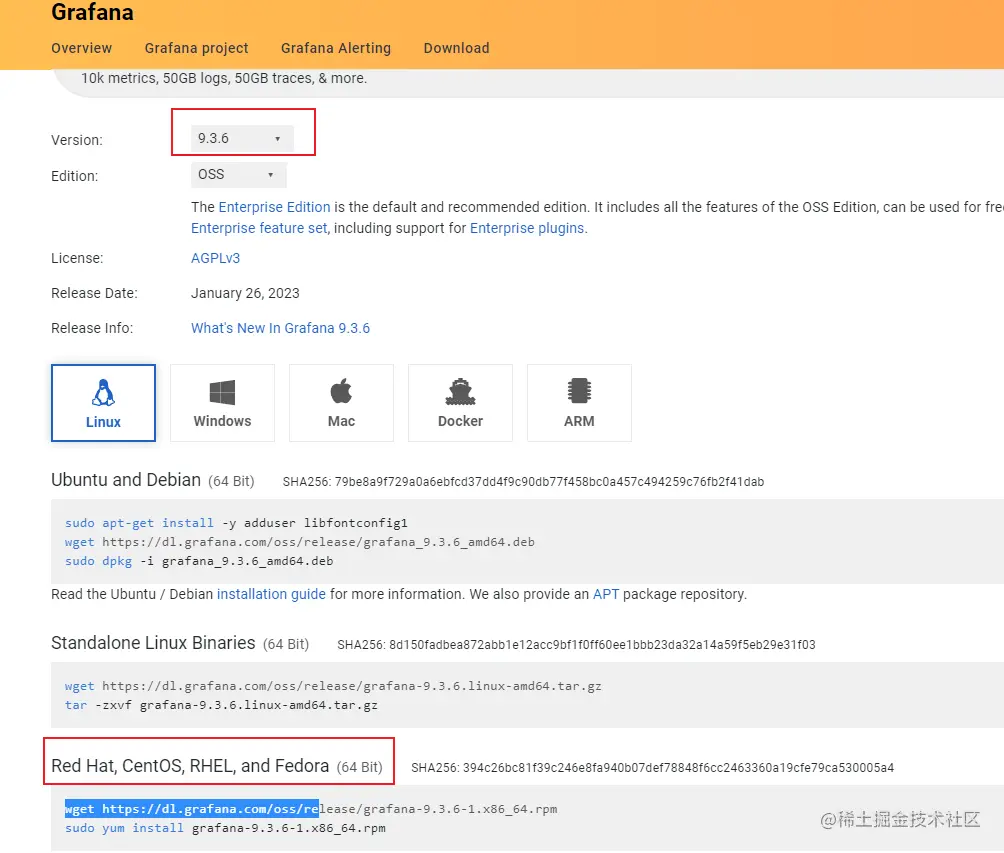Click the Red Hat, CentOS, RHEL heading
This screenshot has height=853, width=1004.
190,766
